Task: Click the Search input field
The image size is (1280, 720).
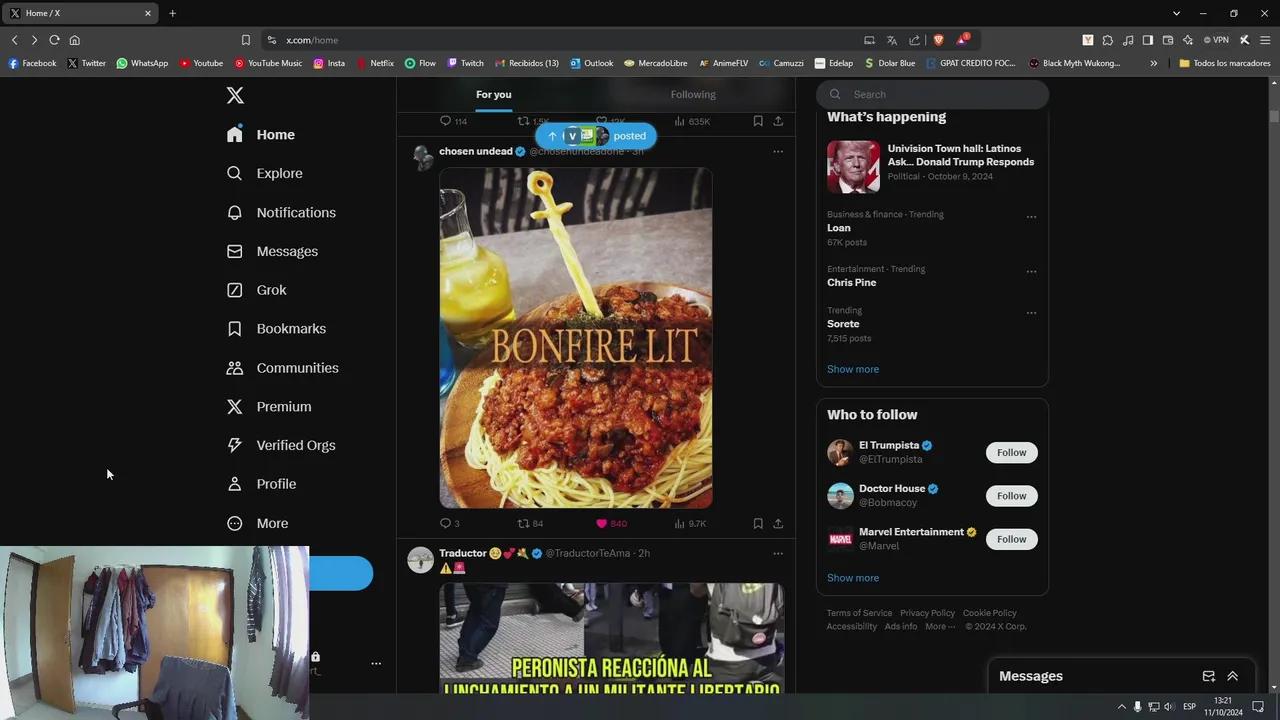Action: click(x=940, y=94)
